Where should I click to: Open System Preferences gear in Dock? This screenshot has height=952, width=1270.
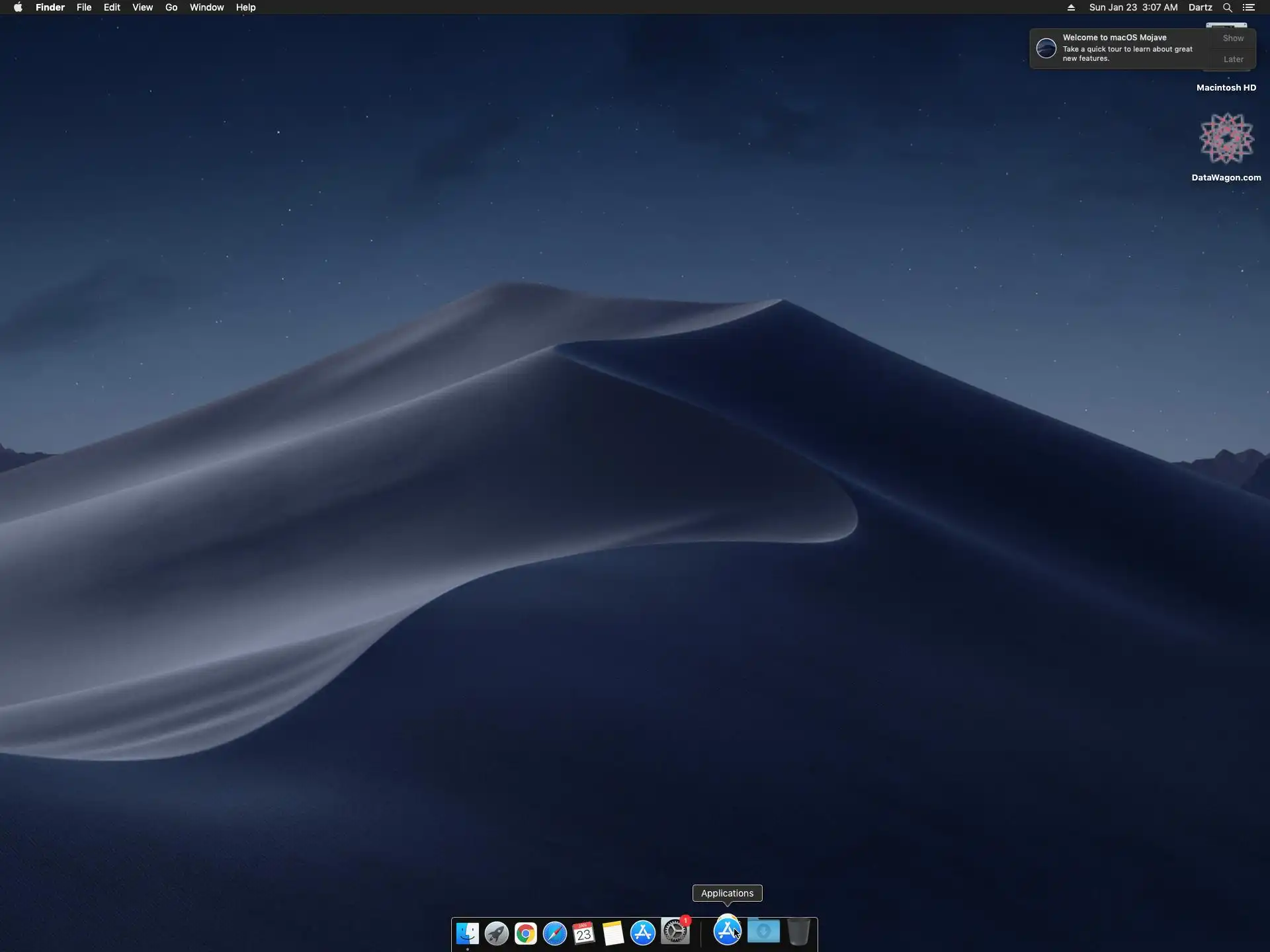tap(675, 932)
